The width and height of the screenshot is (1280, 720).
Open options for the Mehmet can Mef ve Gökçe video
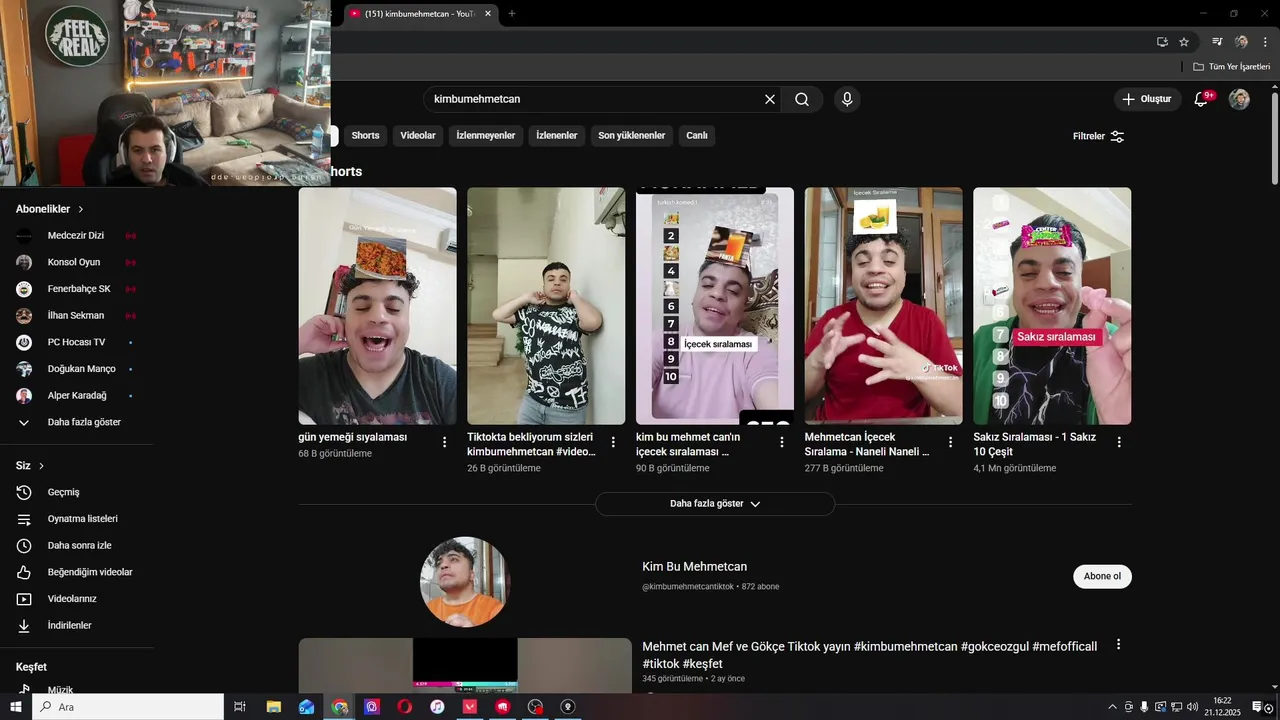pos(1118,645)
